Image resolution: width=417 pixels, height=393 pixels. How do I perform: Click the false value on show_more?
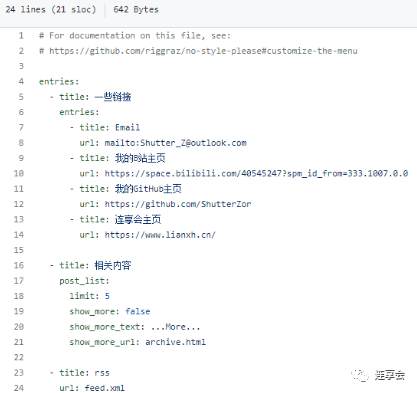138,311
